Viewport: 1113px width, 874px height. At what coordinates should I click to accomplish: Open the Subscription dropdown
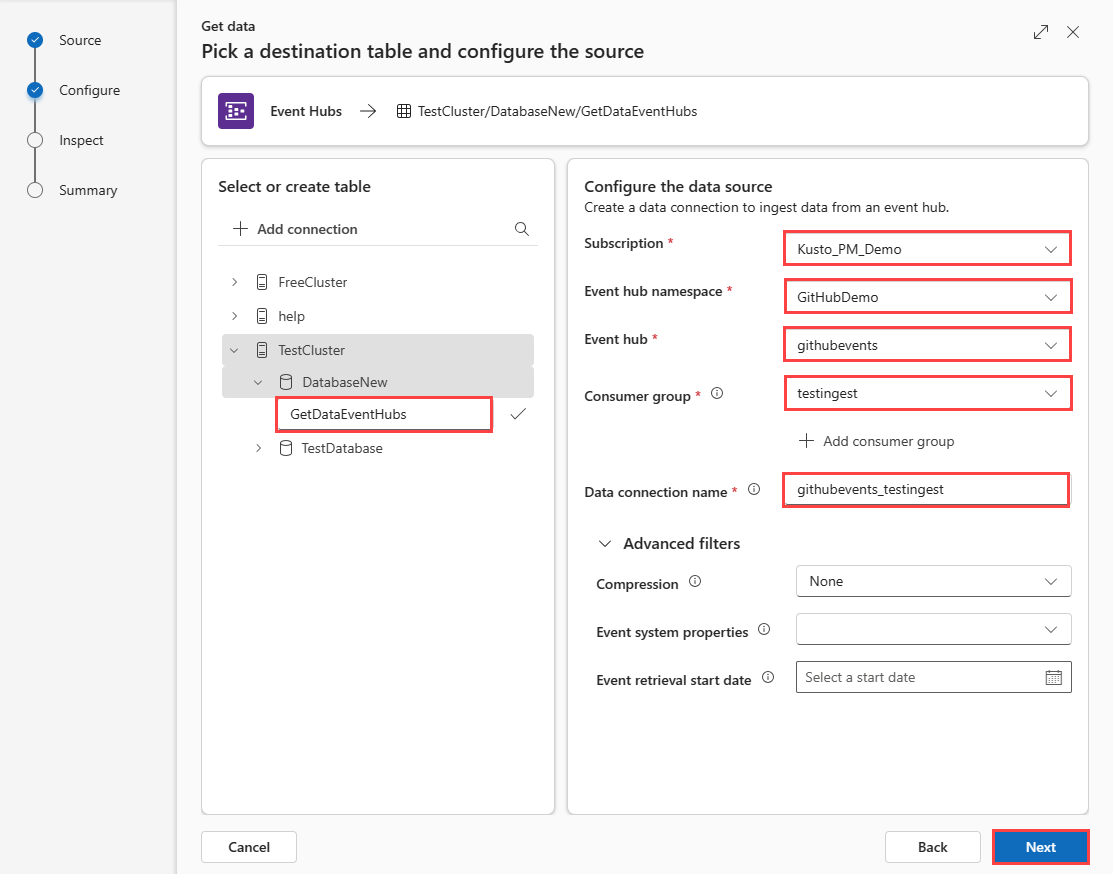pyautogui.click(x=926, y=249)
